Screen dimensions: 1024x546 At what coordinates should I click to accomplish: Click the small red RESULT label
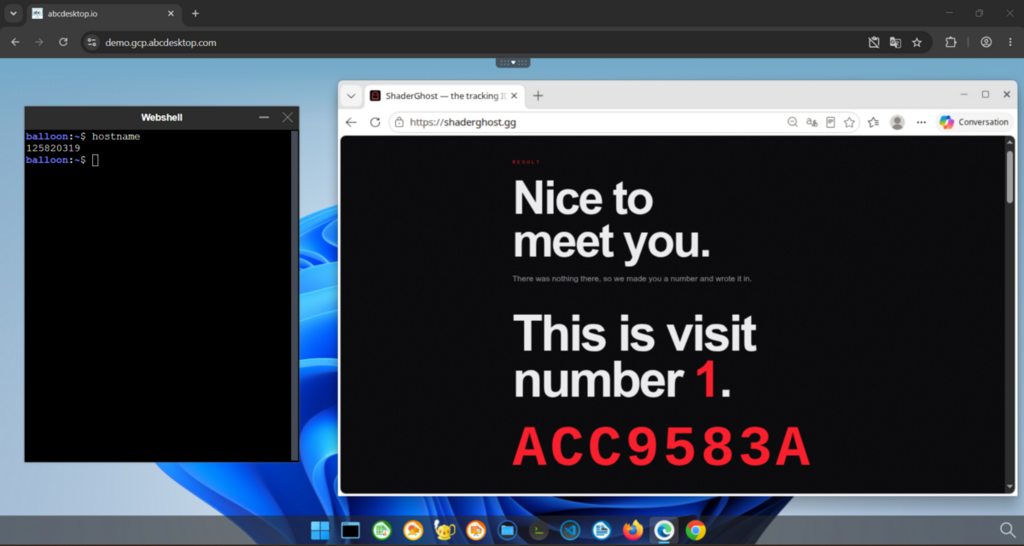526,162
